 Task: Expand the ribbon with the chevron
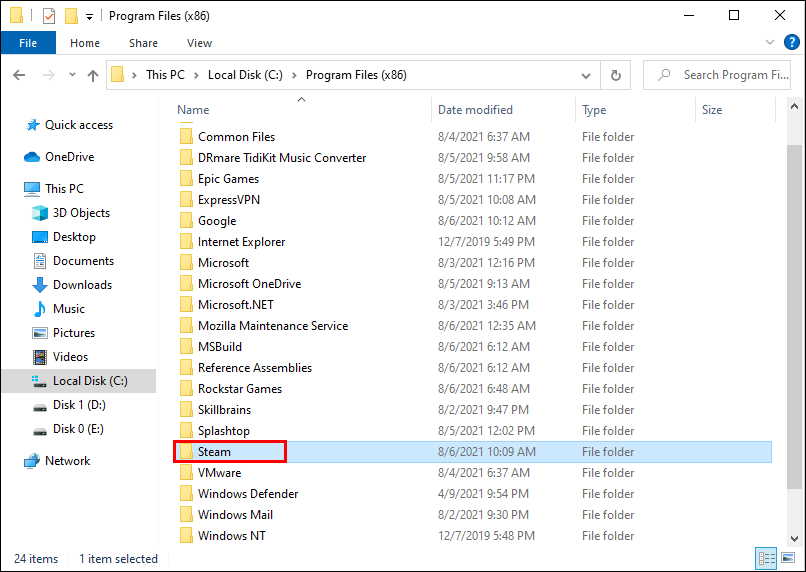click(x=770, y=42)
